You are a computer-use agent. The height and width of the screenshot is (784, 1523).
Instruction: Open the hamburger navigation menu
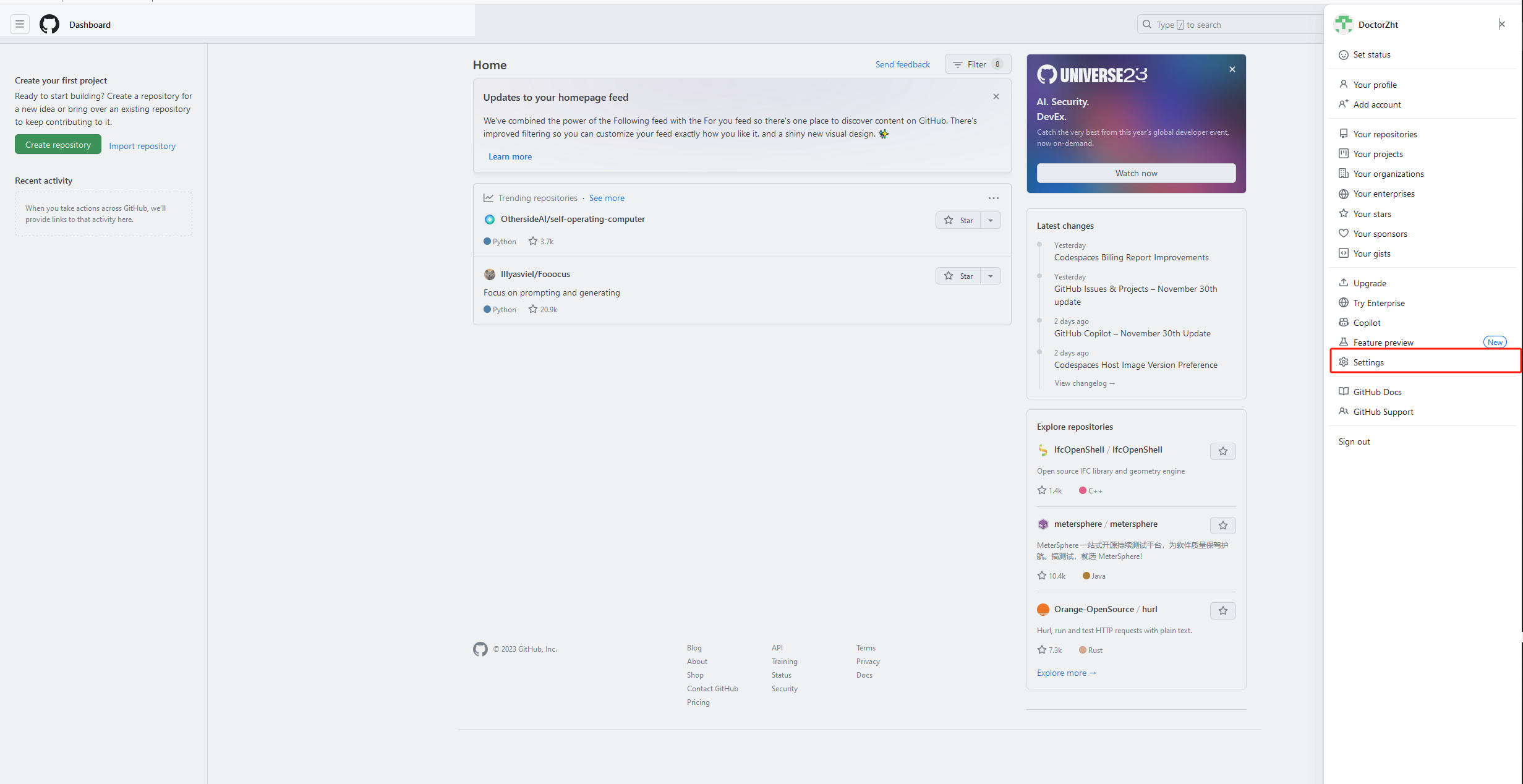click(x=20, y=24)
